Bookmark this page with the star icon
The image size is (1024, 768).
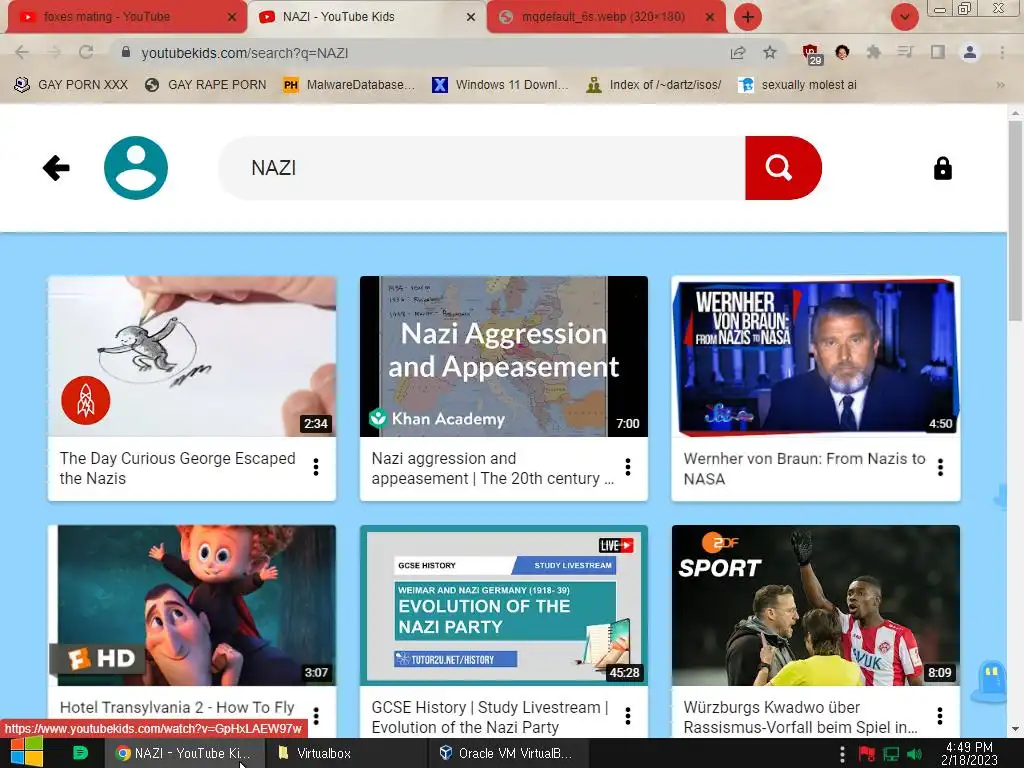coord(770,52)
